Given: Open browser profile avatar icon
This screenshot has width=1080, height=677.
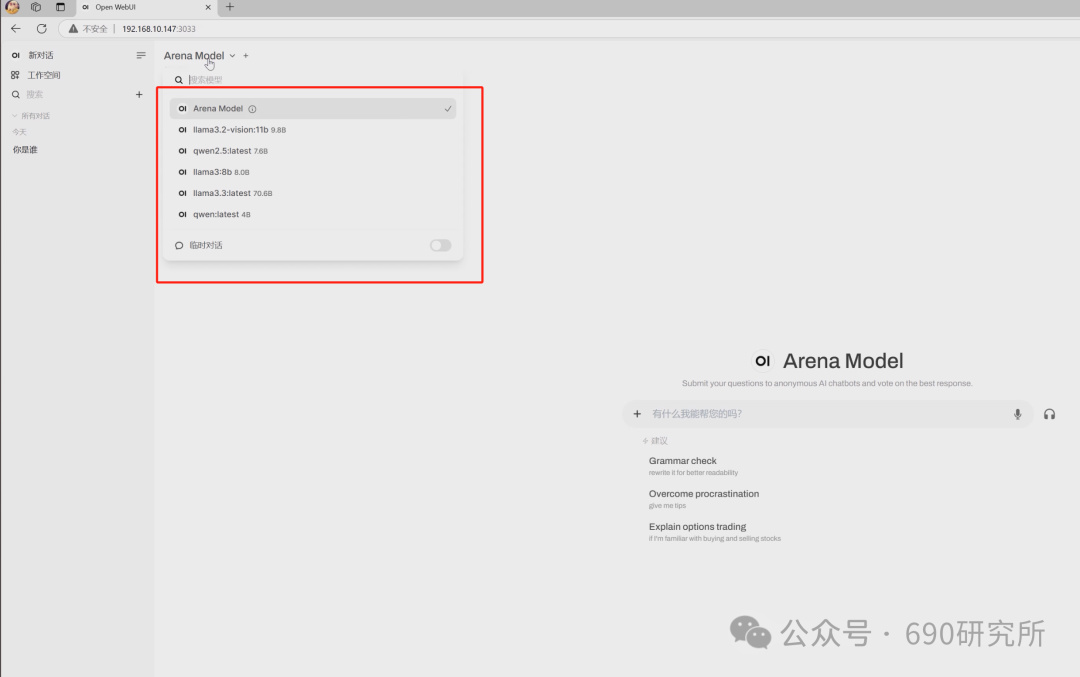Looking at the screenshot, I should pyautogui.click(x=12, y=7).
